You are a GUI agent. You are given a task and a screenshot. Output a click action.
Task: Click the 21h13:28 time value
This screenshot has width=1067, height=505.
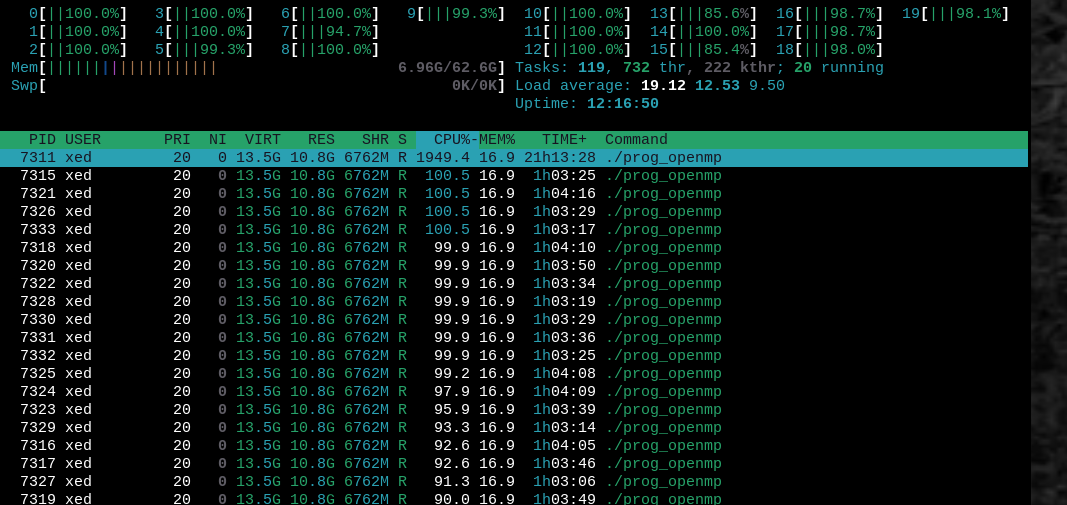[x=560, y=158]
